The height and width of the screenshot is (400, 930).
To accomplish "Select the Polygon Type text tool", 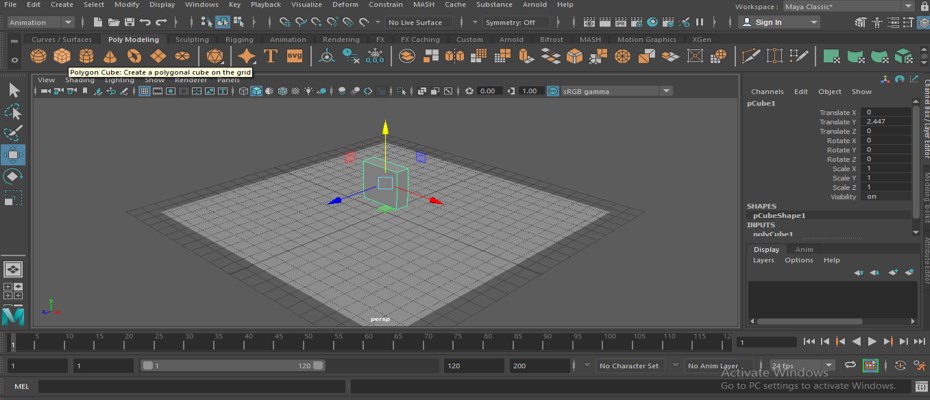I will [270, 56].
